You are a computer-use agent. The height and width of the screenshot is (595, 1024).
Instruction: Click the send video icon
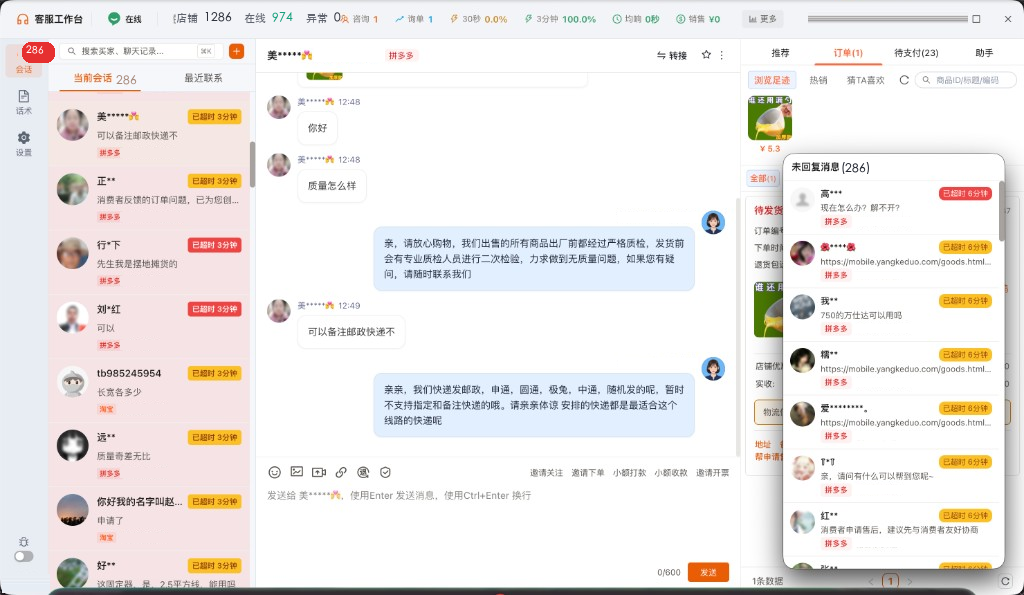319,472
